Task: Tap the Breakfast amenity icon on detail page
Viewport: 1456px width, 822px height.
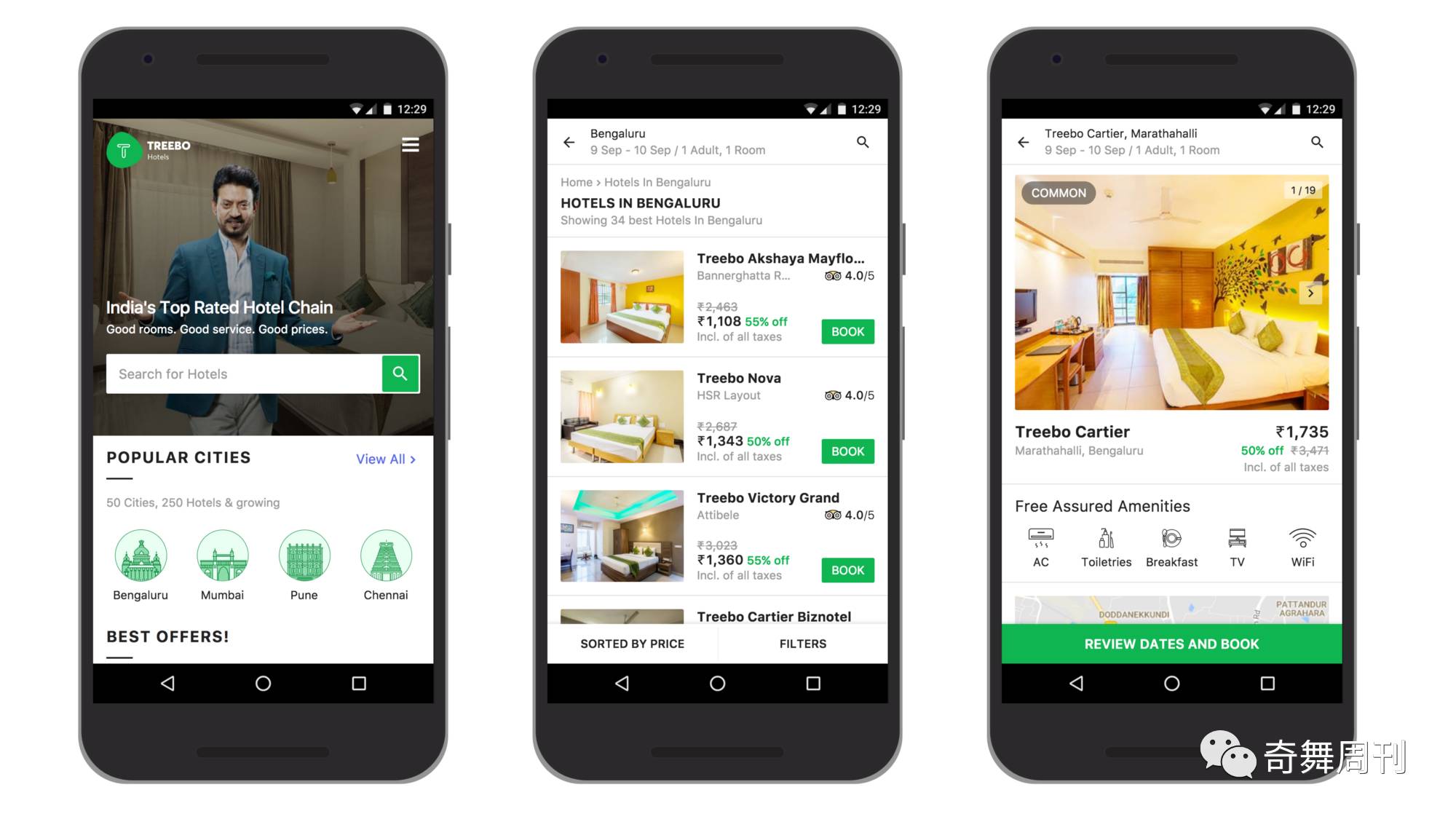Action: point(1171,540)
